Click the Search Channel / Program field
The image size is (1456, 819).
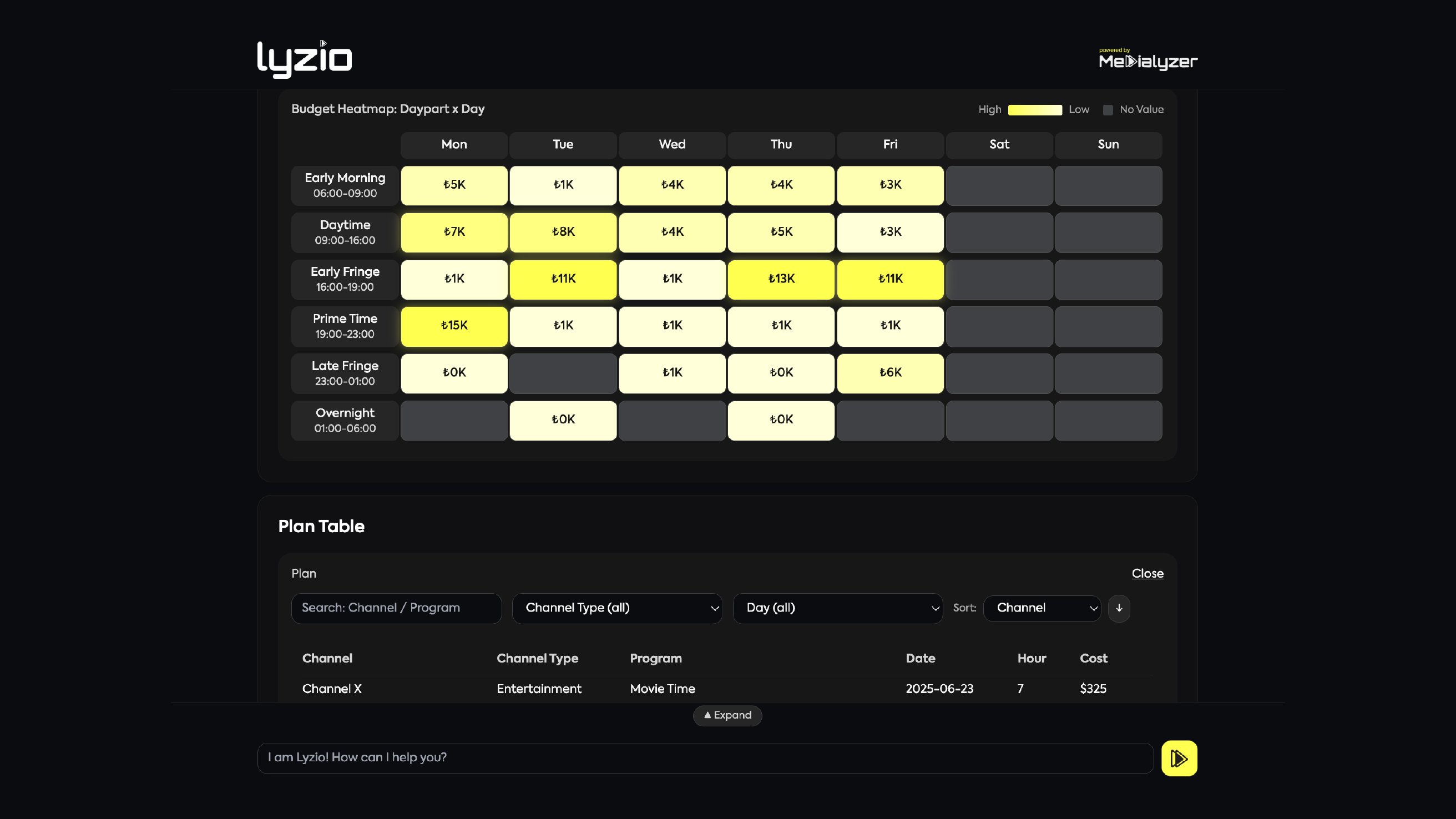[396, 608]
